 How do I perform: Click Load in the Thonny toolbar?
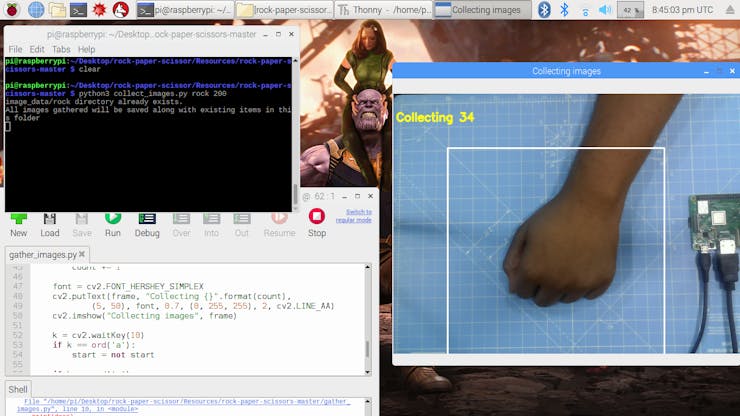[x=50, y=224]
